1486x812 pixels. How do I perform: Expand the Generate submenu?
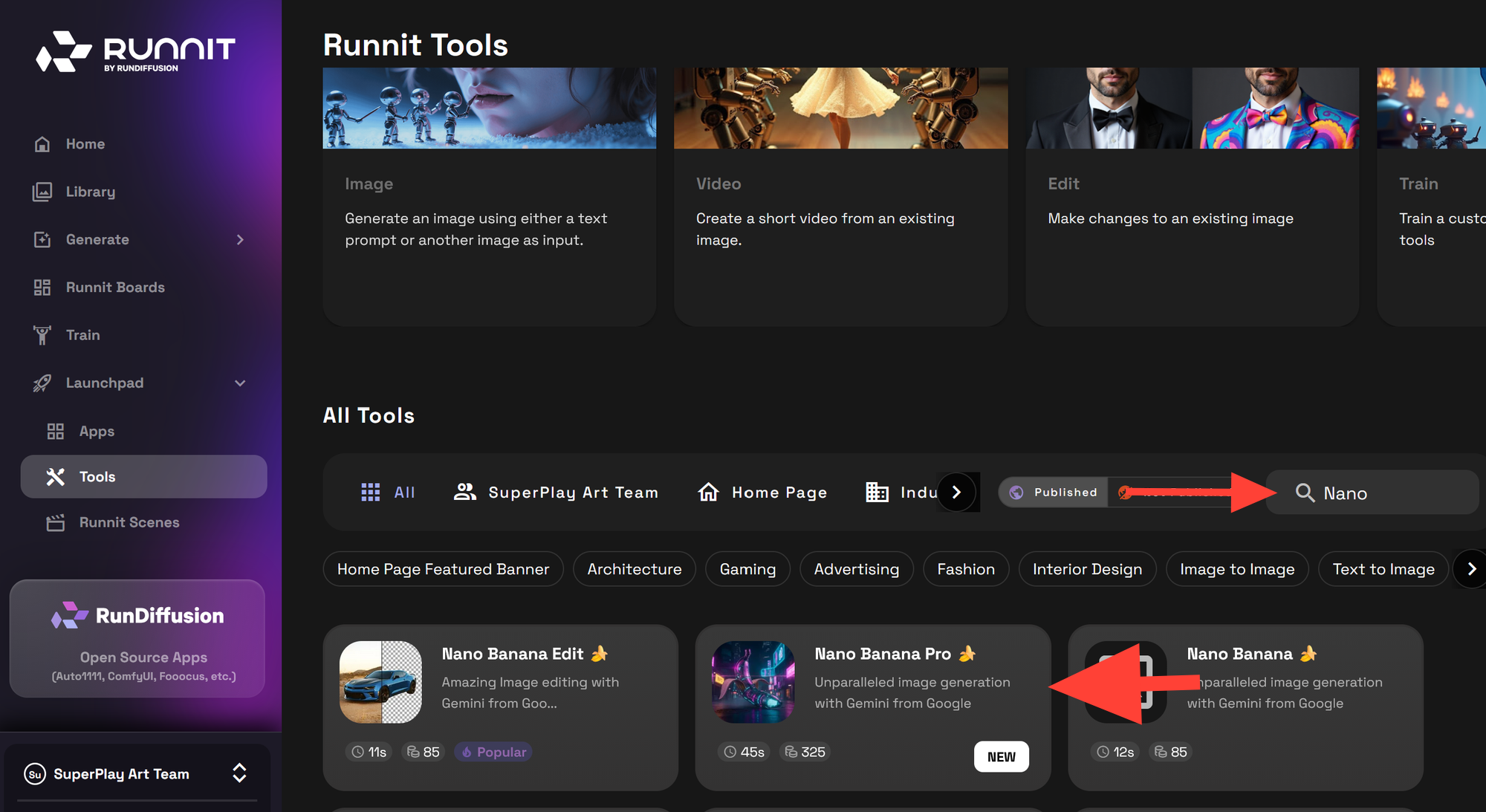point(240,240)
